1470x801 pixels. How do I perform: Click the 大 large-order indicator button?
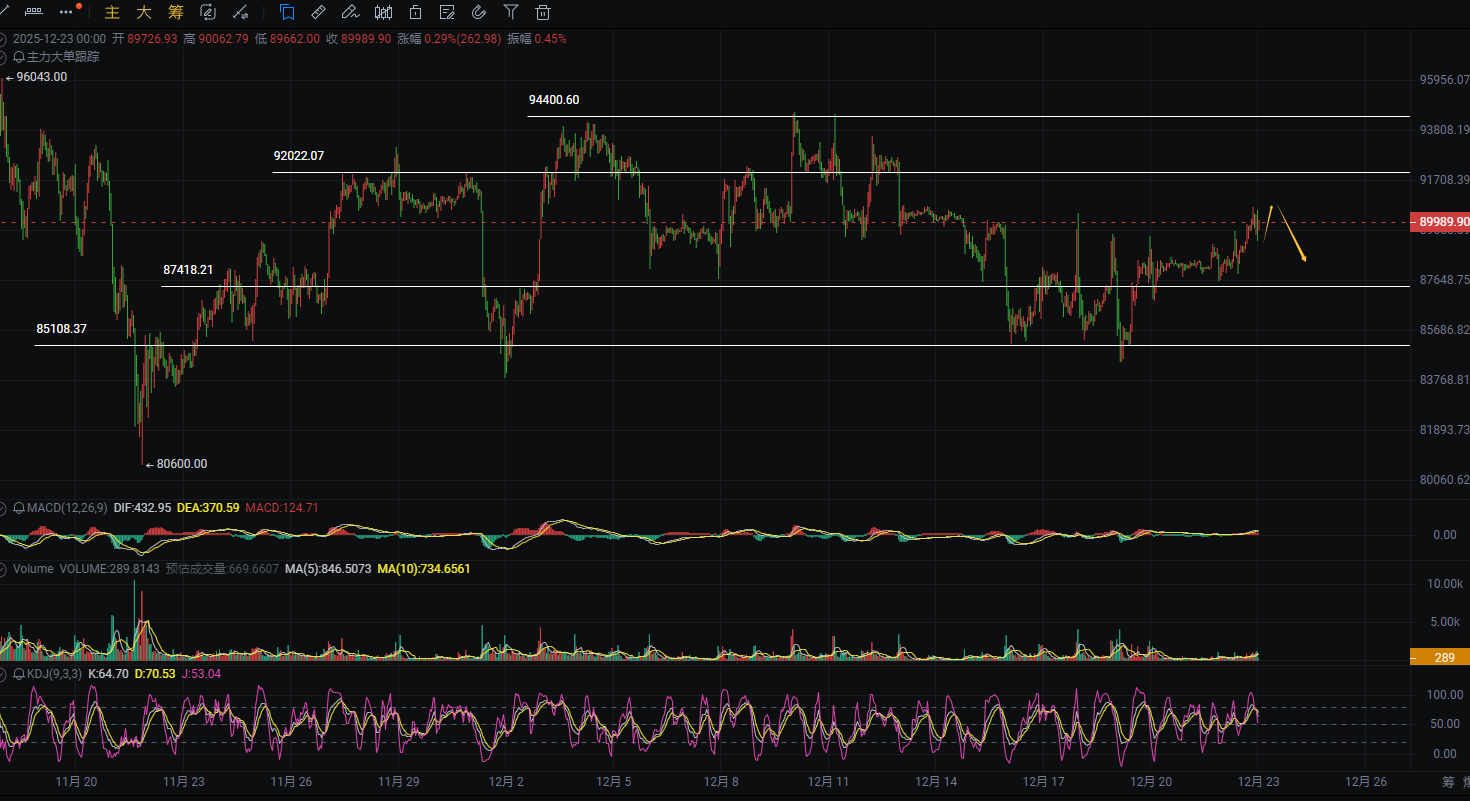click(144, 12)
